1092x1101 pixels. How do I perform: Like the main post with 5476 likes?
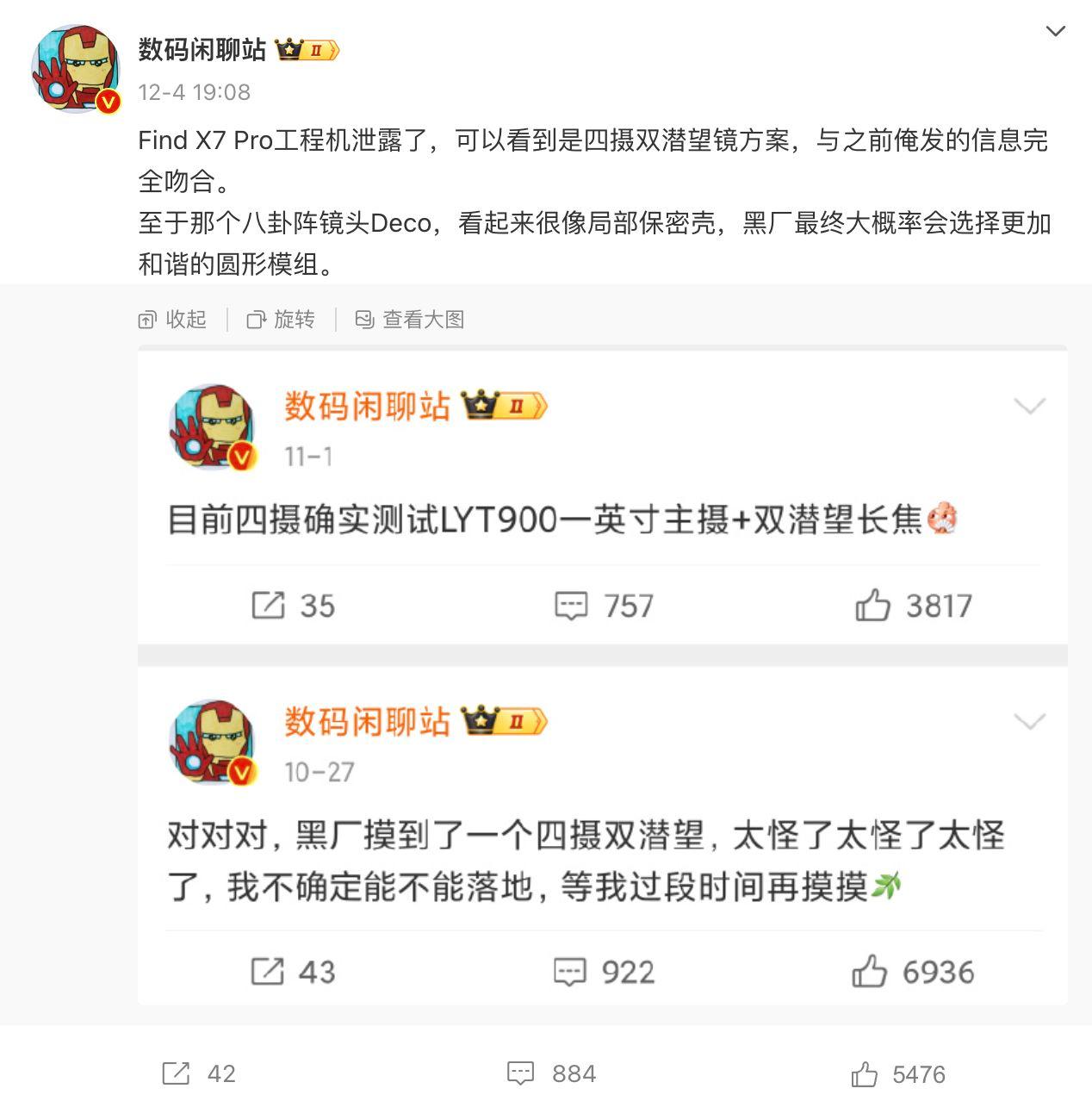click(898, 1073)
